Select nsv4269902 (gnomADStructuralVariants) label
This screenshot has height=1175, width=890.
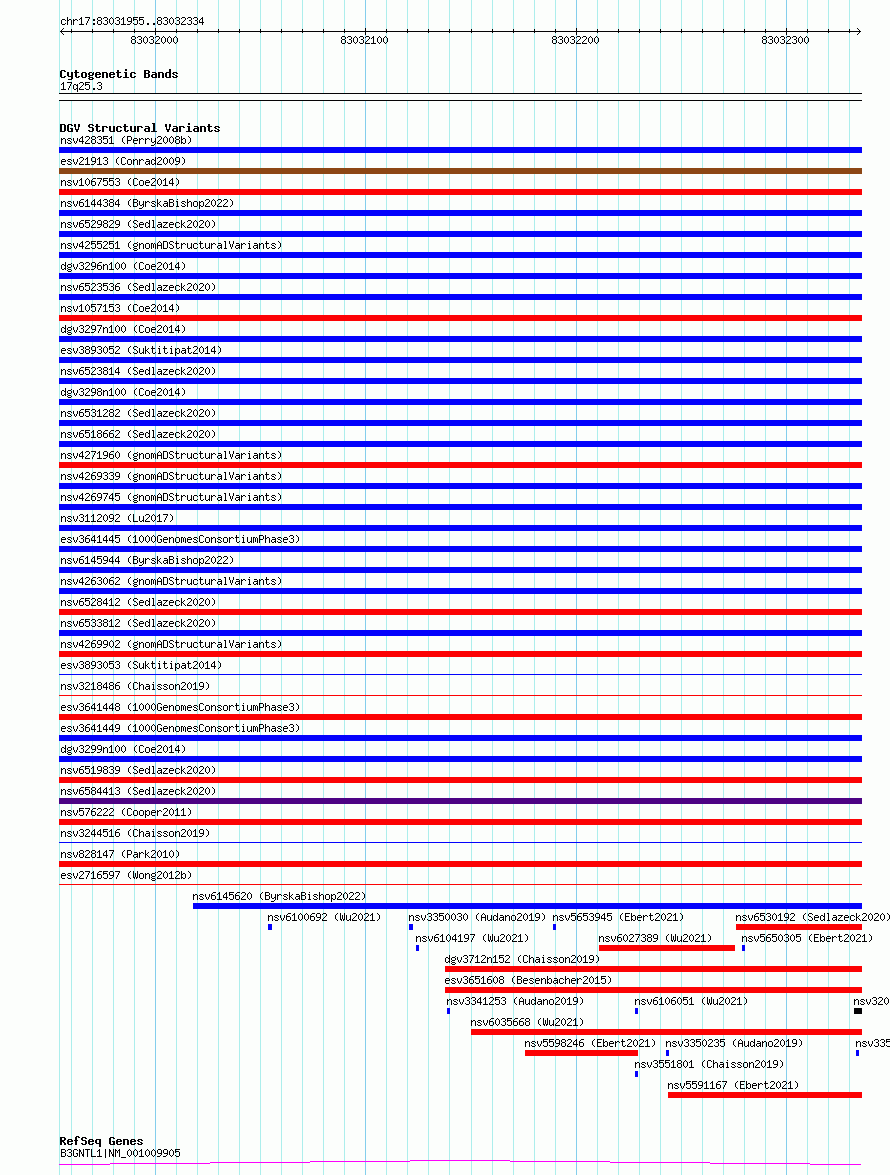coord(171,644)
